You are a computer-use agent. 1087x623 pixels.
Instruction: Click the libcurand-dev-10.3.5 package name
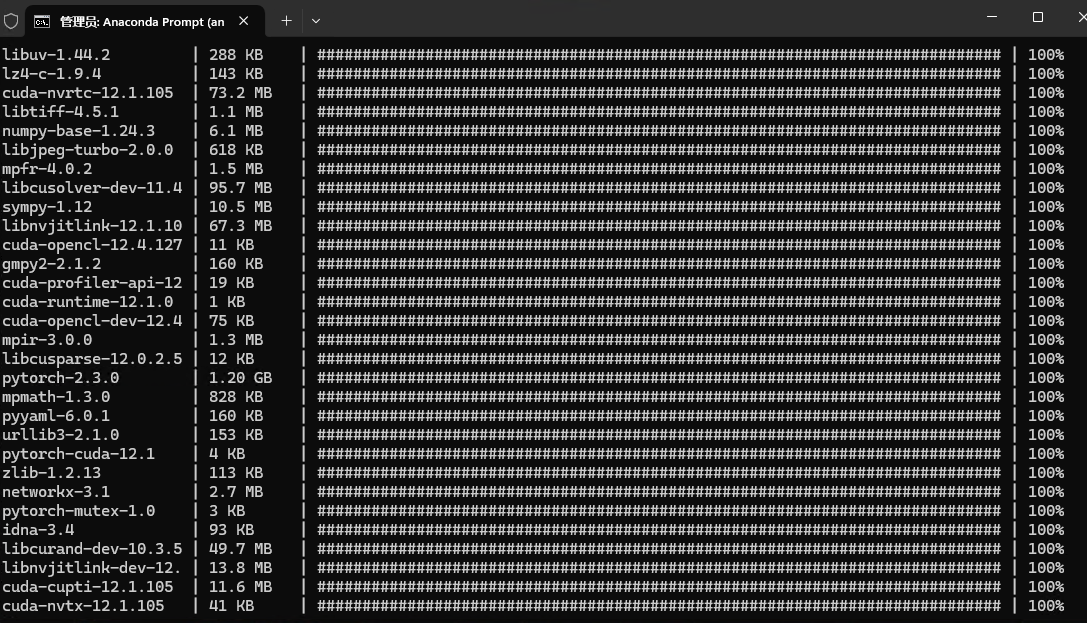pyautogui.click(x=92, y=549)
